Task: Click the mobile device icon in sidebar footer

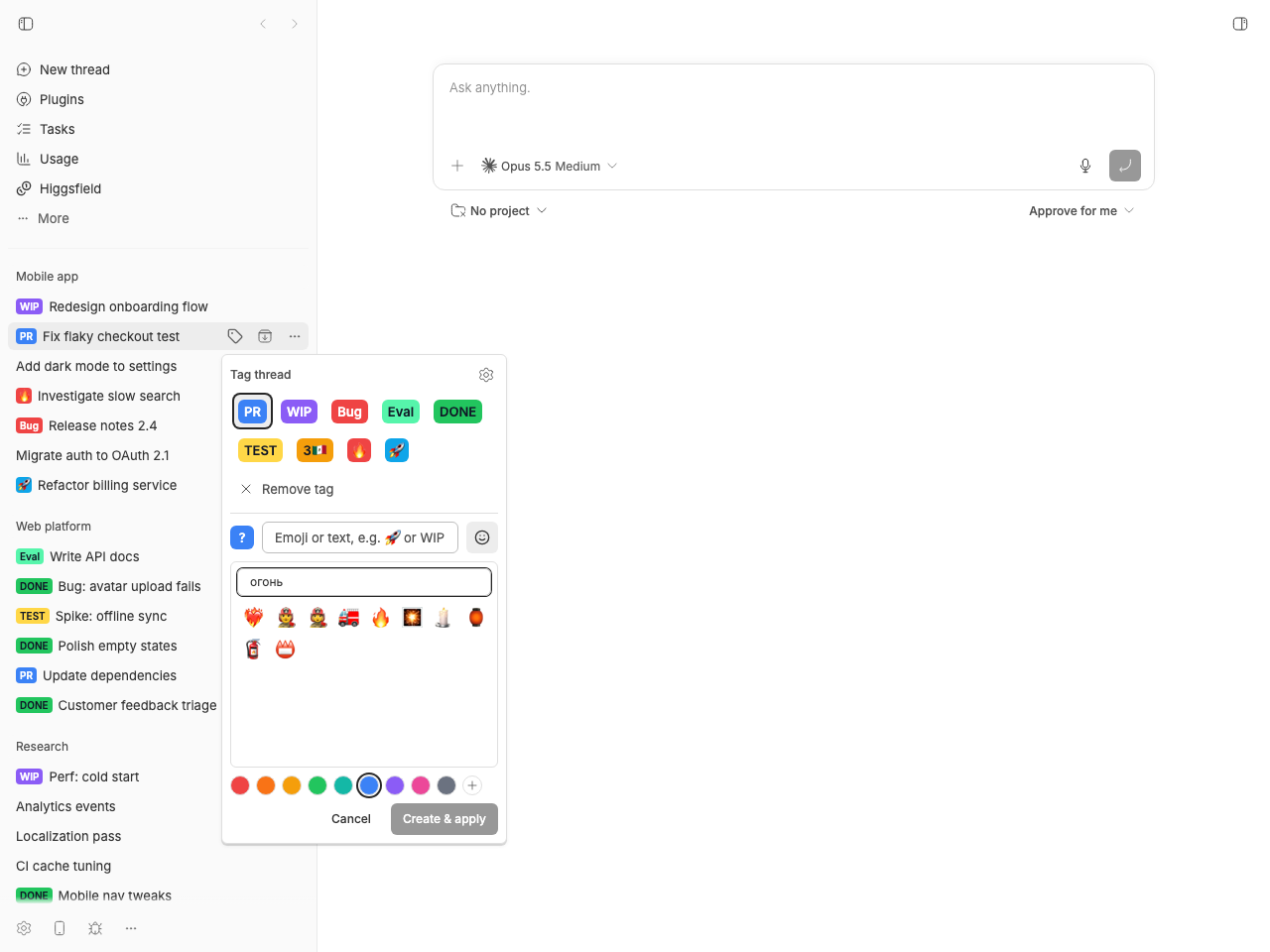Action: (60, 928)
